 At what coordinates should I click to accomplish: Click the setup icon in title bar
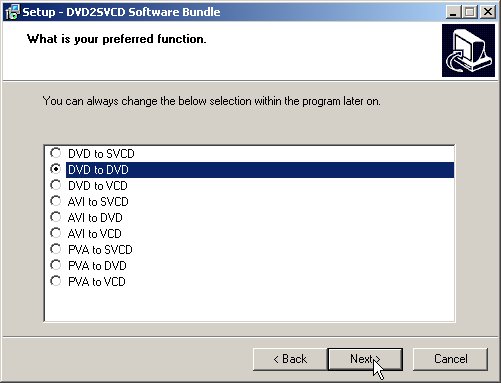12,12
